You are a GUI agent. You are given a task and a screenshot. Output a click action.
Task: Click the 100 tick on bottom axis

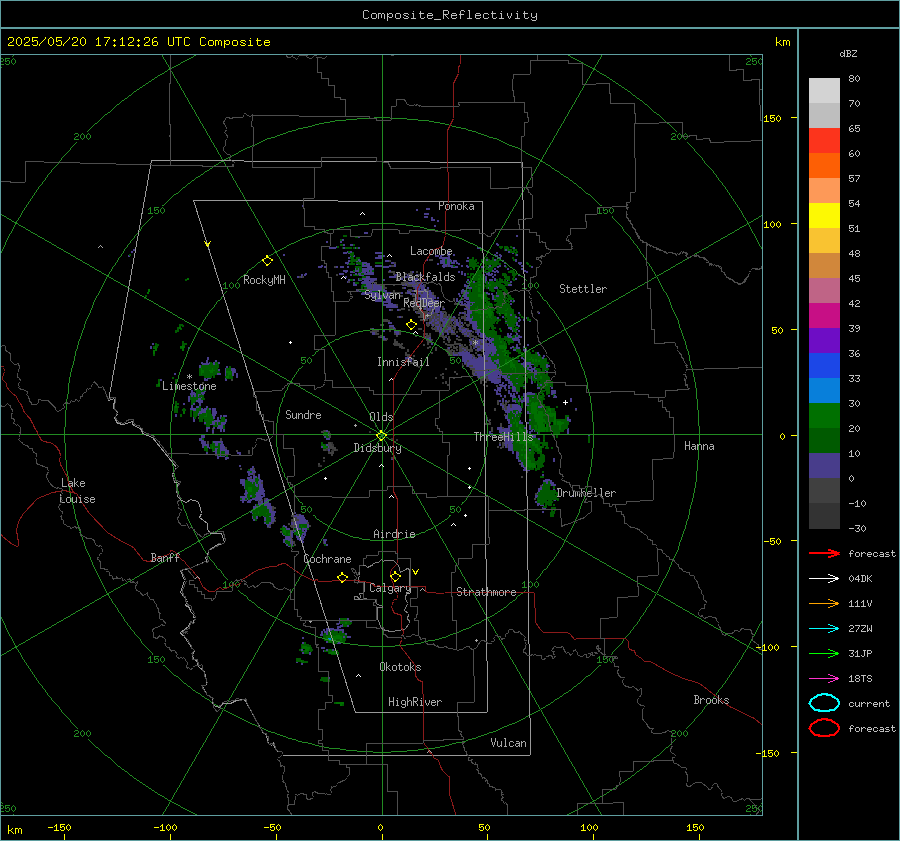[x=589, y=827]
